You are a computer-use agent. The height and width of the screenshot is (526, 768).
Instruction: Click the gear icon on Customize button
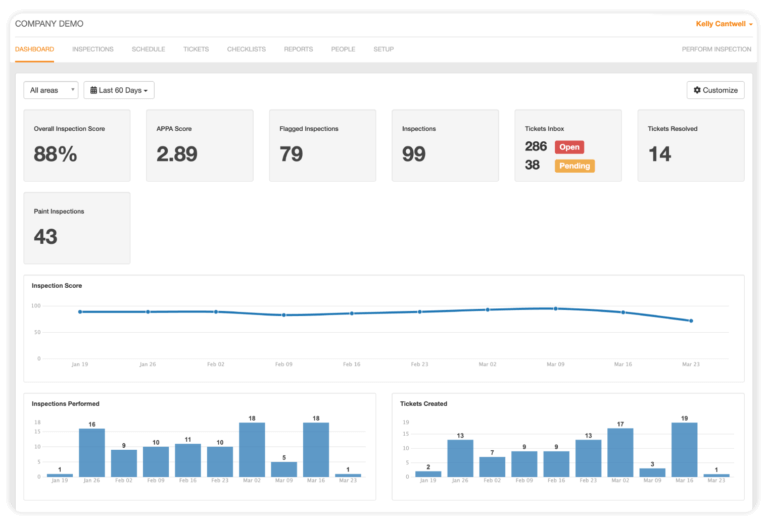[697, 90]
